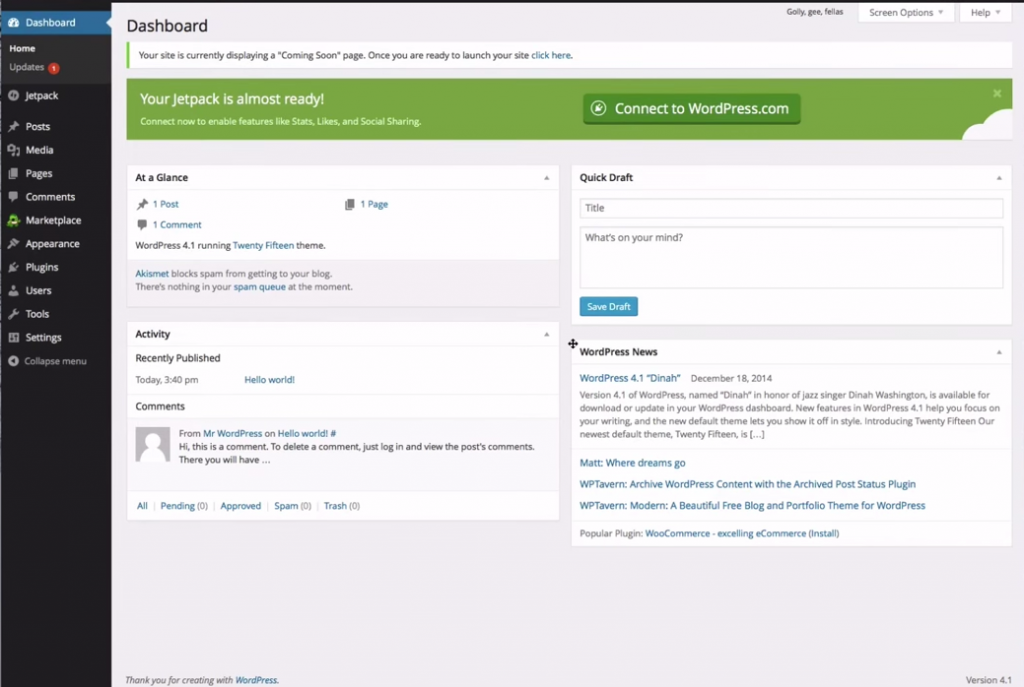
Task: Open WPTavern Archived Post Status link
Action: point(747,484)
